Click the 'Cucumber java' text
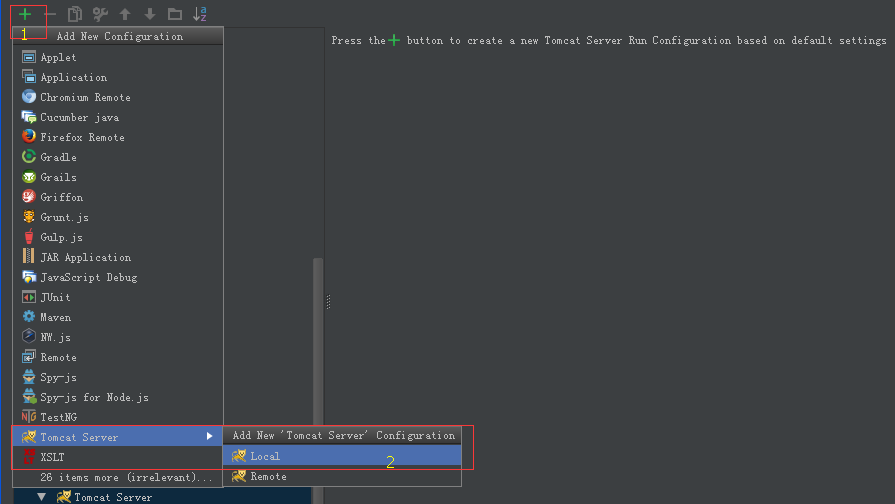Screen dimensions: 895x504 (79, 117)
